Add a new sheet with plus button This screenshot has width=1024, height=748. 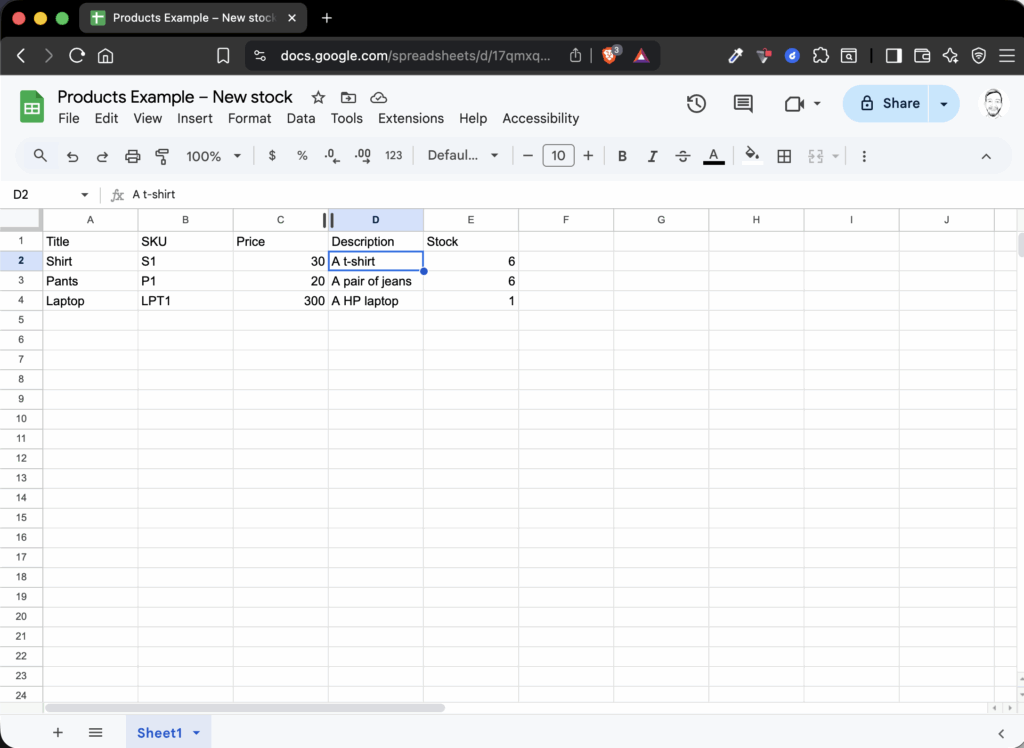pos(57,732)
